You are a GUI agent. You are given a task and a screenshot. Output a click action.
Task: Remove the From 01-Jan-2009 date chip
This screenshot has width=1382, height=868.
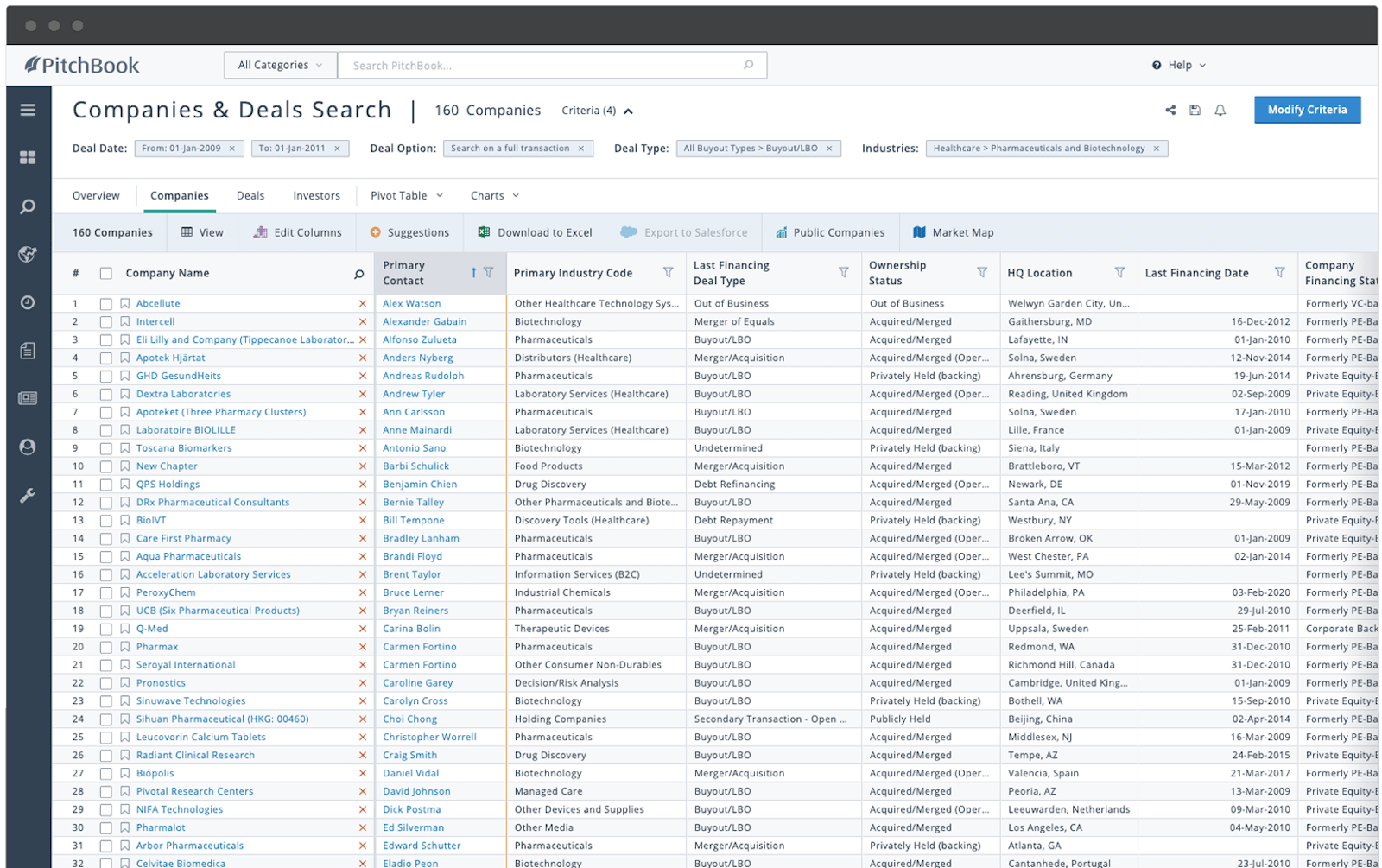click(x=231, y=149)
